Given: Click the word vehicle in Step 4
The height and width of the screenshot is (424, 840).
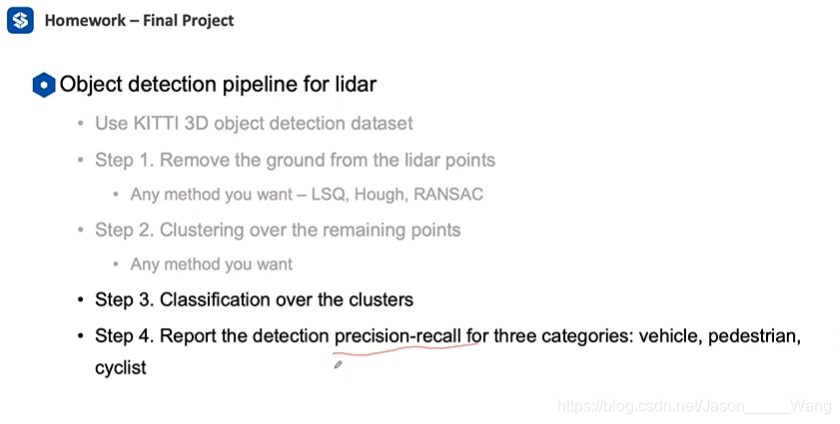Looking at the screenshot, I should pyautogui.click(x=670, y=336).
